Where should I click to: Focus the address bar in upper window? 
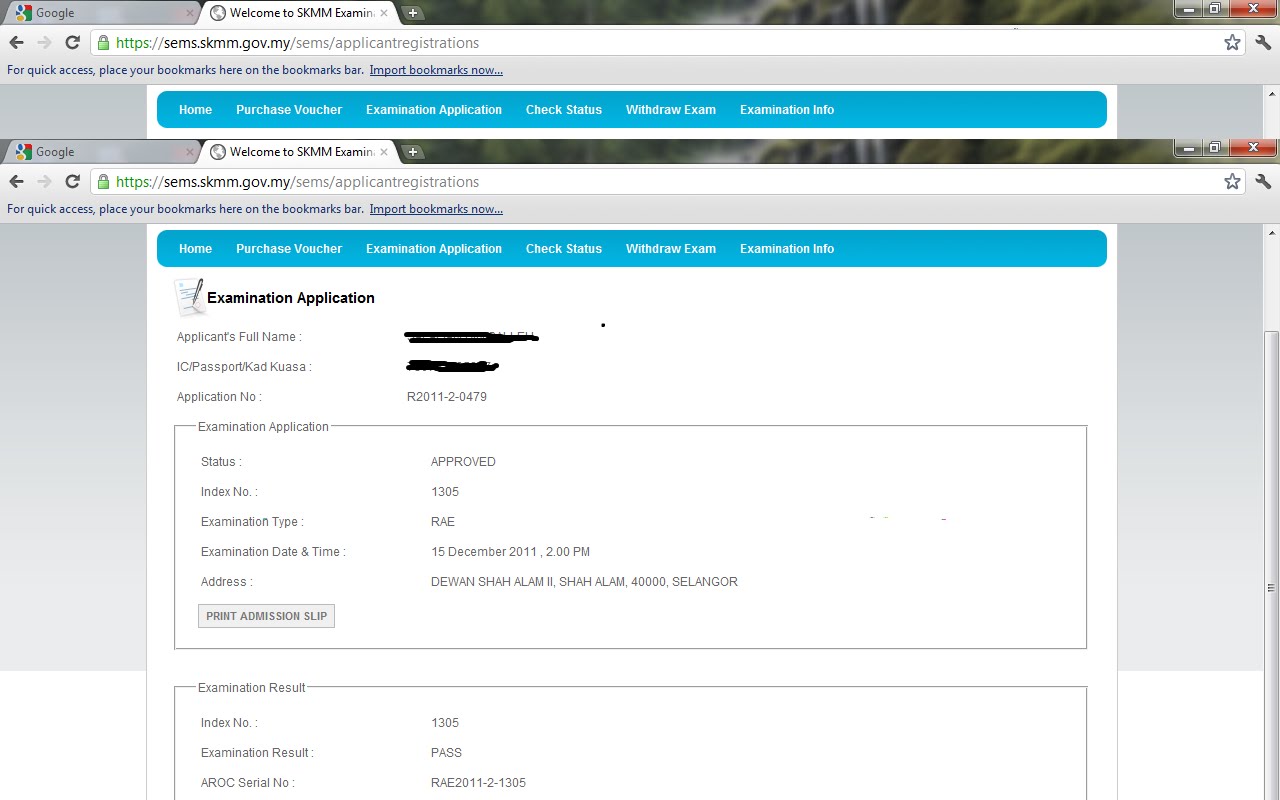(x=668, y=43)
